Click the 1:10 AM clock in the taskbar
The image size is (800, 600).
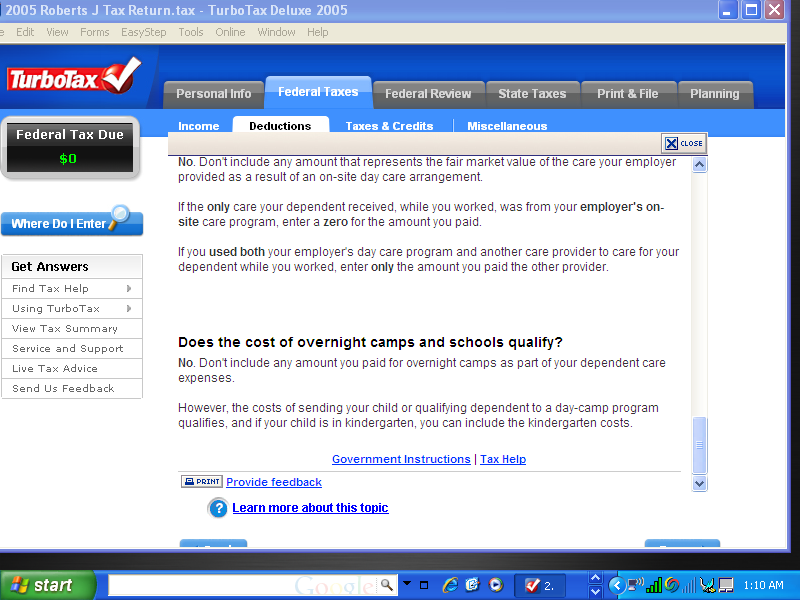pyautogui.click(x=763, y=585)
